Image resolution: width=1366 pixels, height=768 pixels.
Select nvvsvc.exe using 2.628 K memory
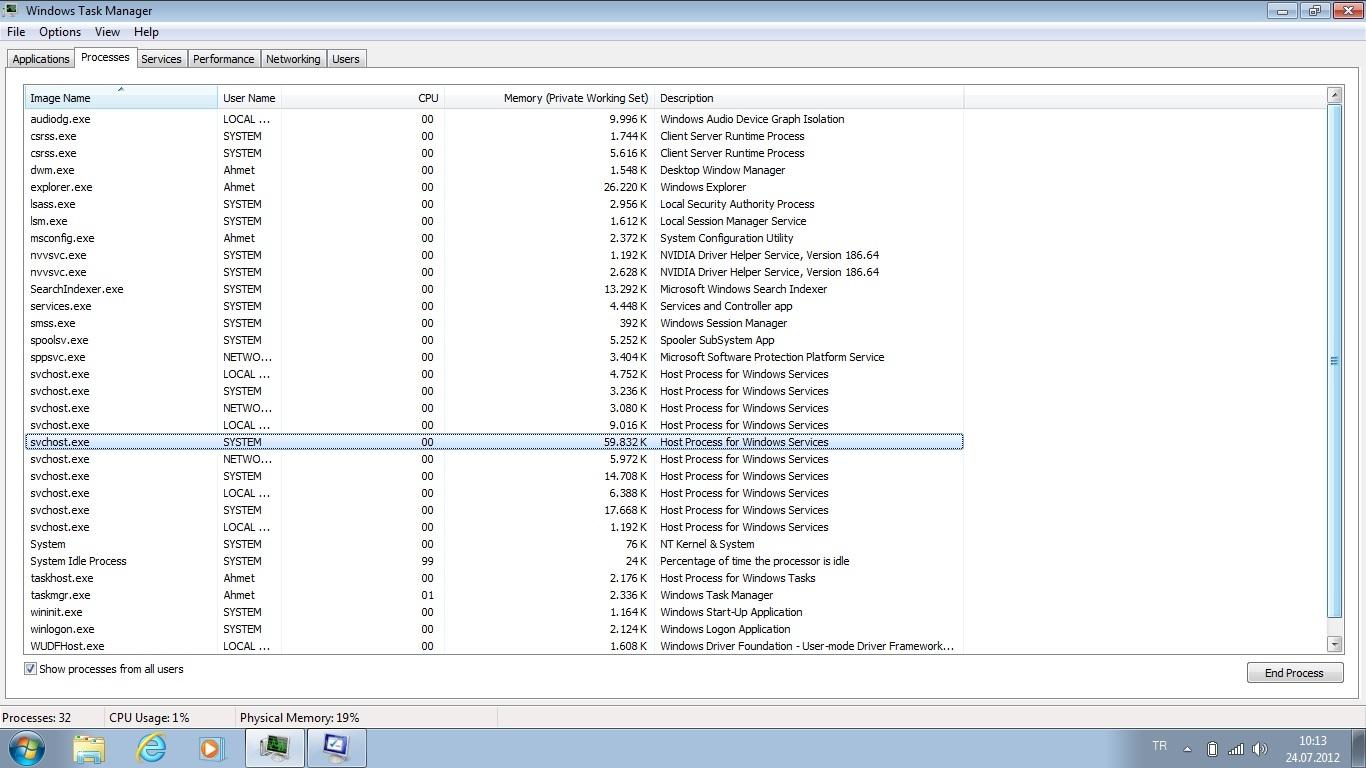[x=494, y=272]
